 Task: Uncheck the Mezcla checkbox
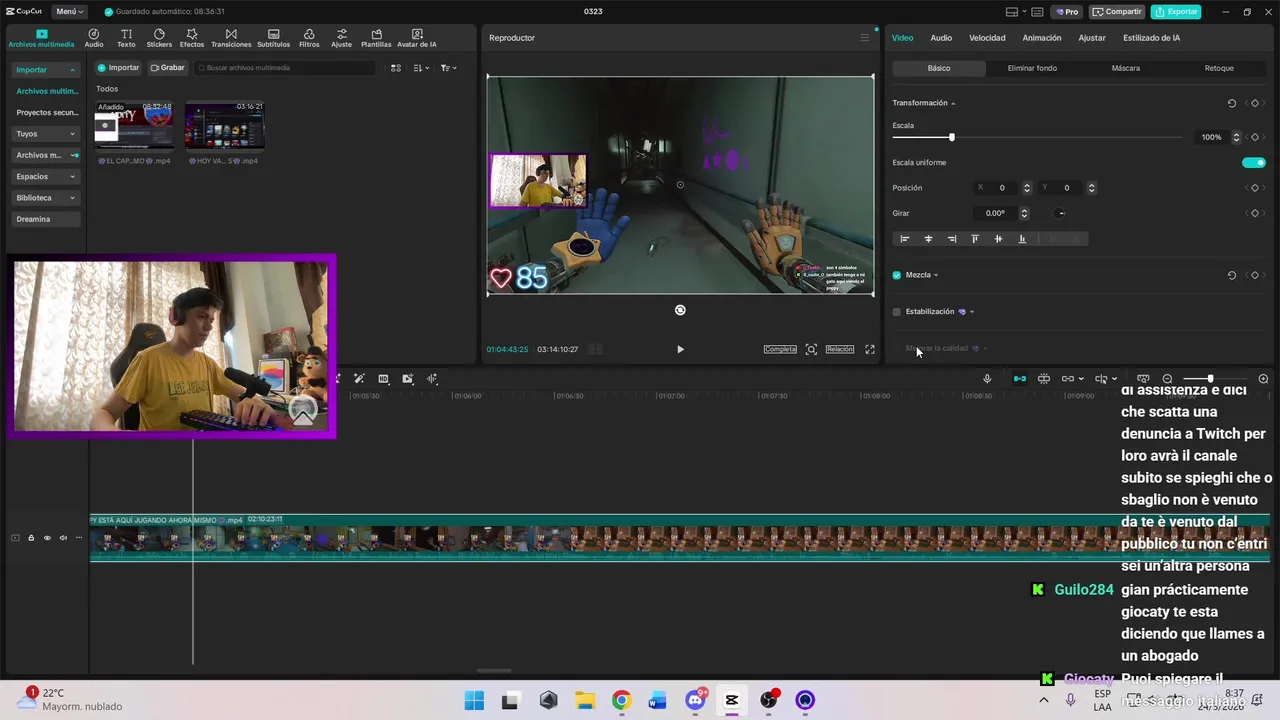tap(896, 275)
